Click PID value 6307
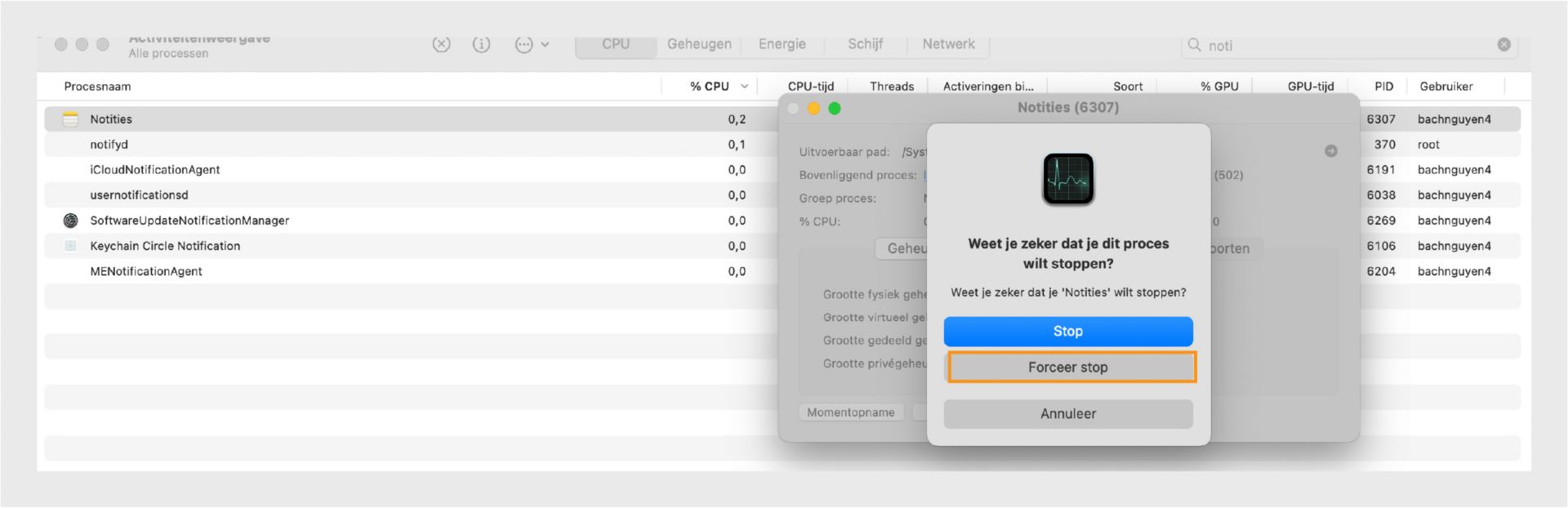This screenshot has height=508, width=1568. tap(1381, 119)
